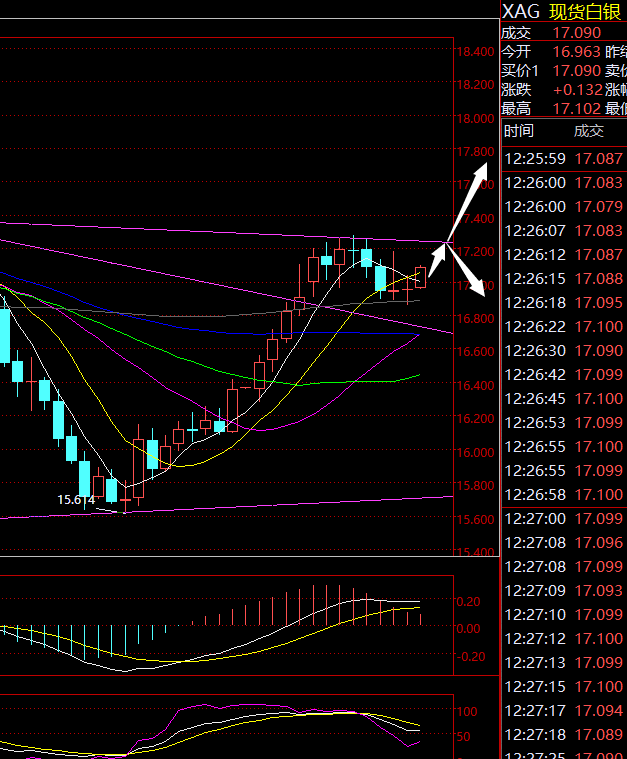
Task: Select the 12:27:00 trade row
Action: pyautogui.click(x=564, y=518)
